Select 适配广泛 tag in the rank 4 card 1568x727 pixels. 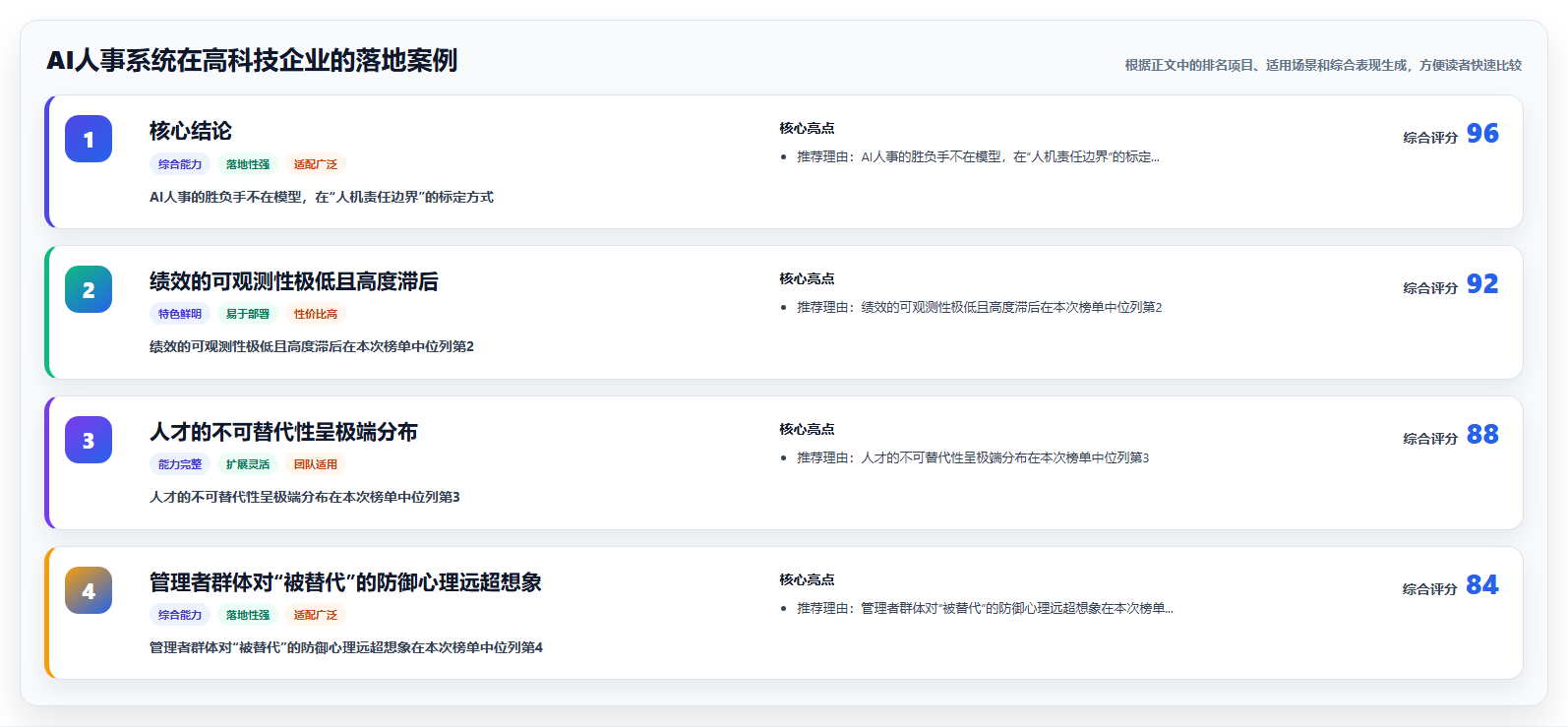tap(316, 615)
